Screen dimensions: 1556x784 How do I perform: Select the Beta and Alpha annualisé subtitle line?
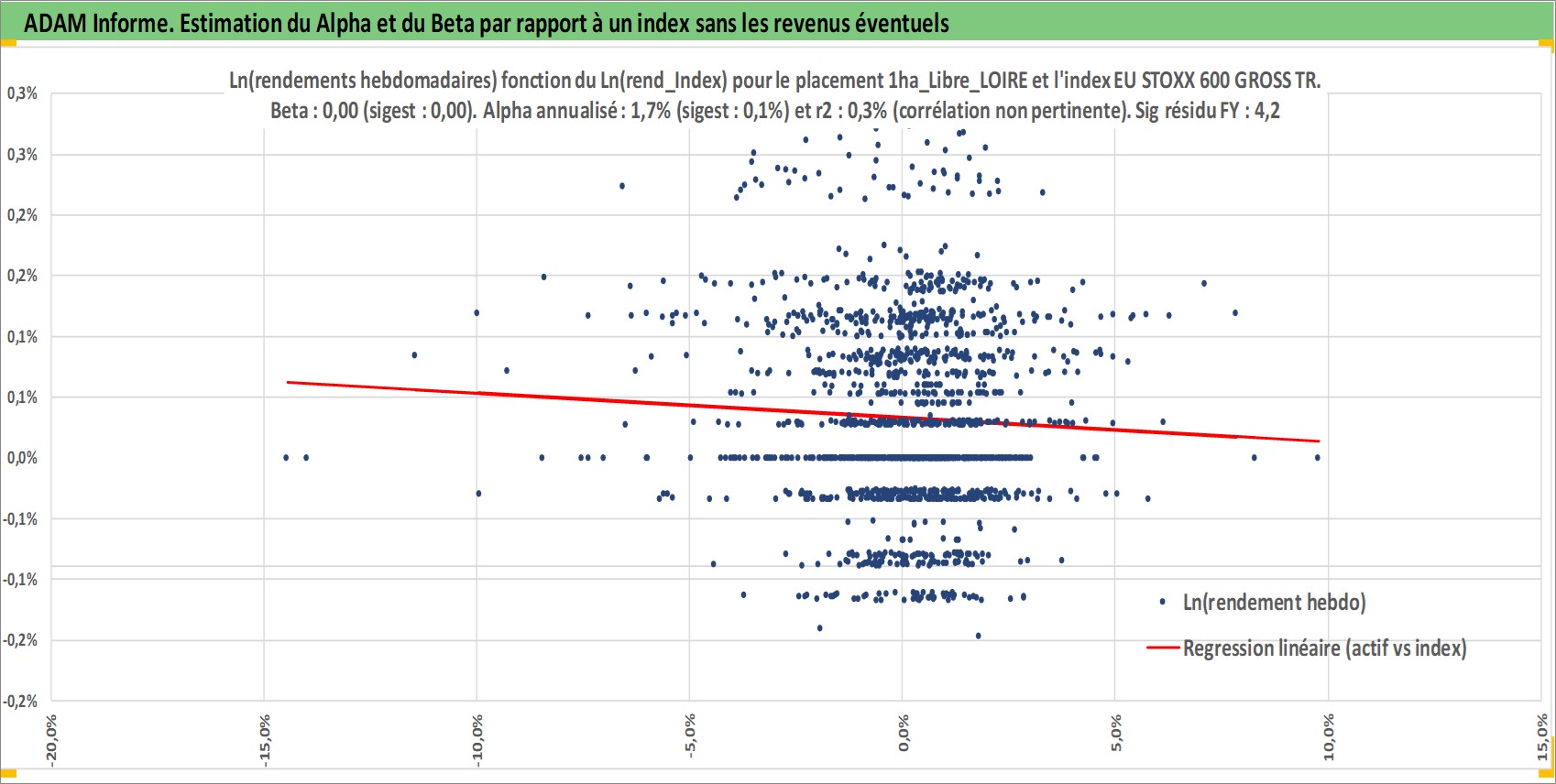coord(775,111)
